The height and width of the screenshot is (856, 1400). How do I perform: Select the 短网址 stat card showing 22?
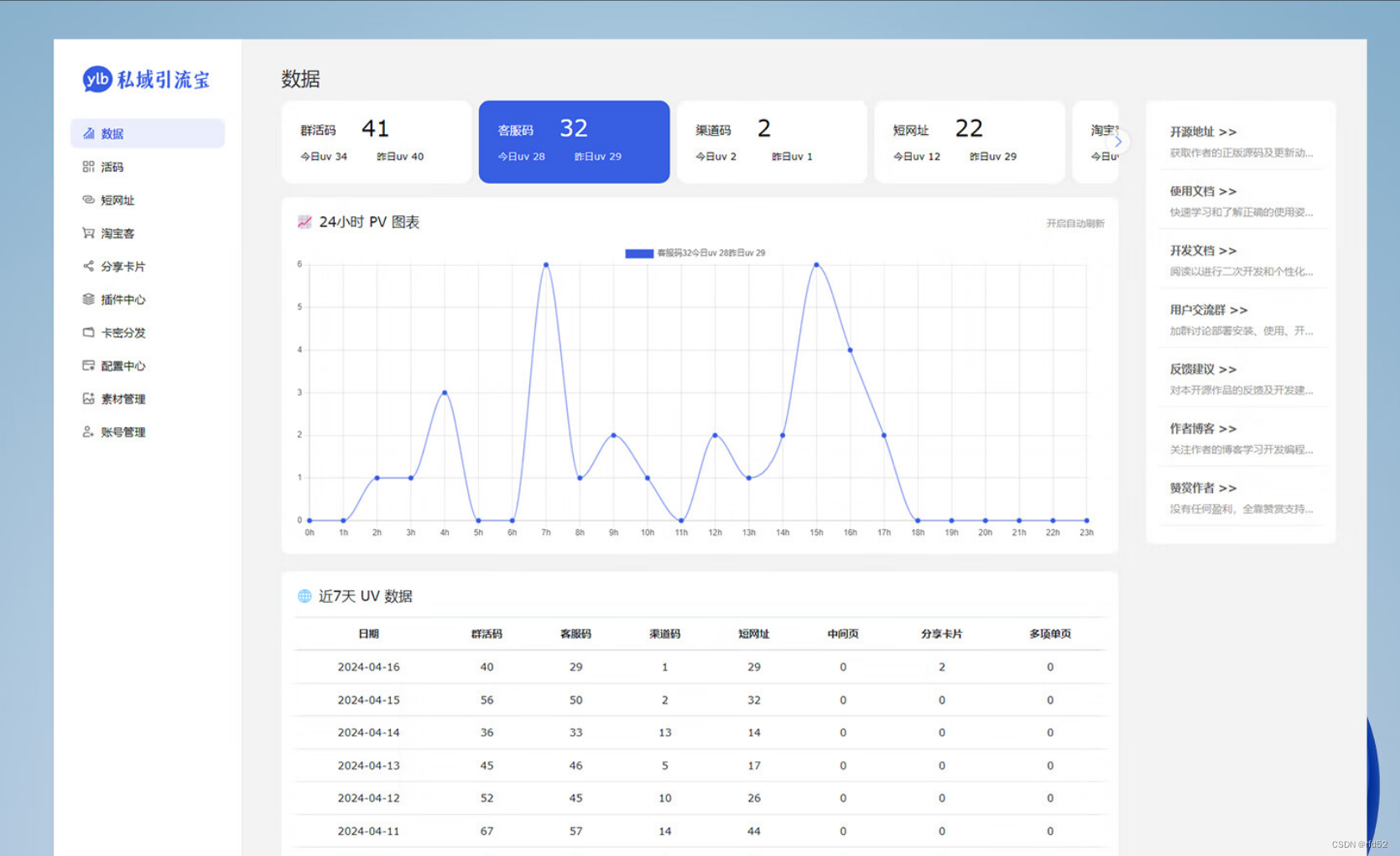click(970, 142)
